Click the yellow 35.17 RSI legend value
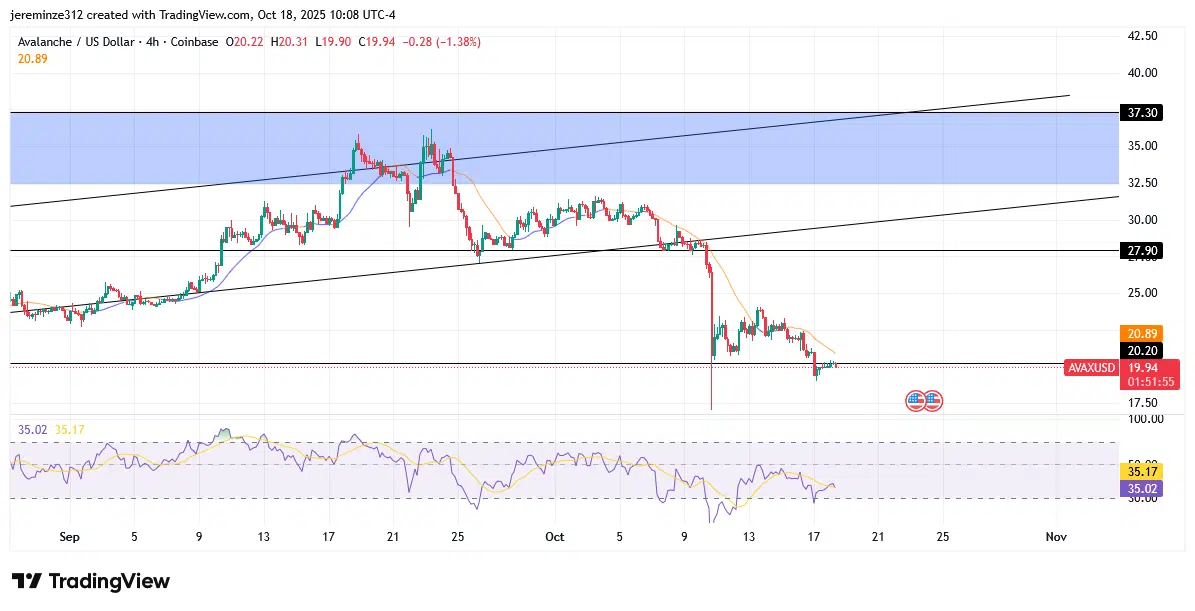Image resolution: width=1195 pixels, height=611 pixels. pos(69,430)
